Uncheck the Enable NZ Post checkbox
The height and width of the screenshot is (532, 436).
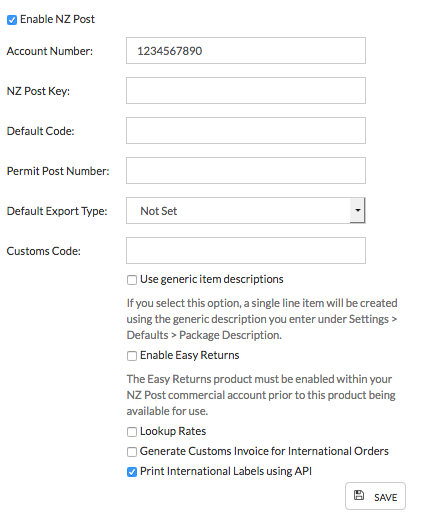12,20
